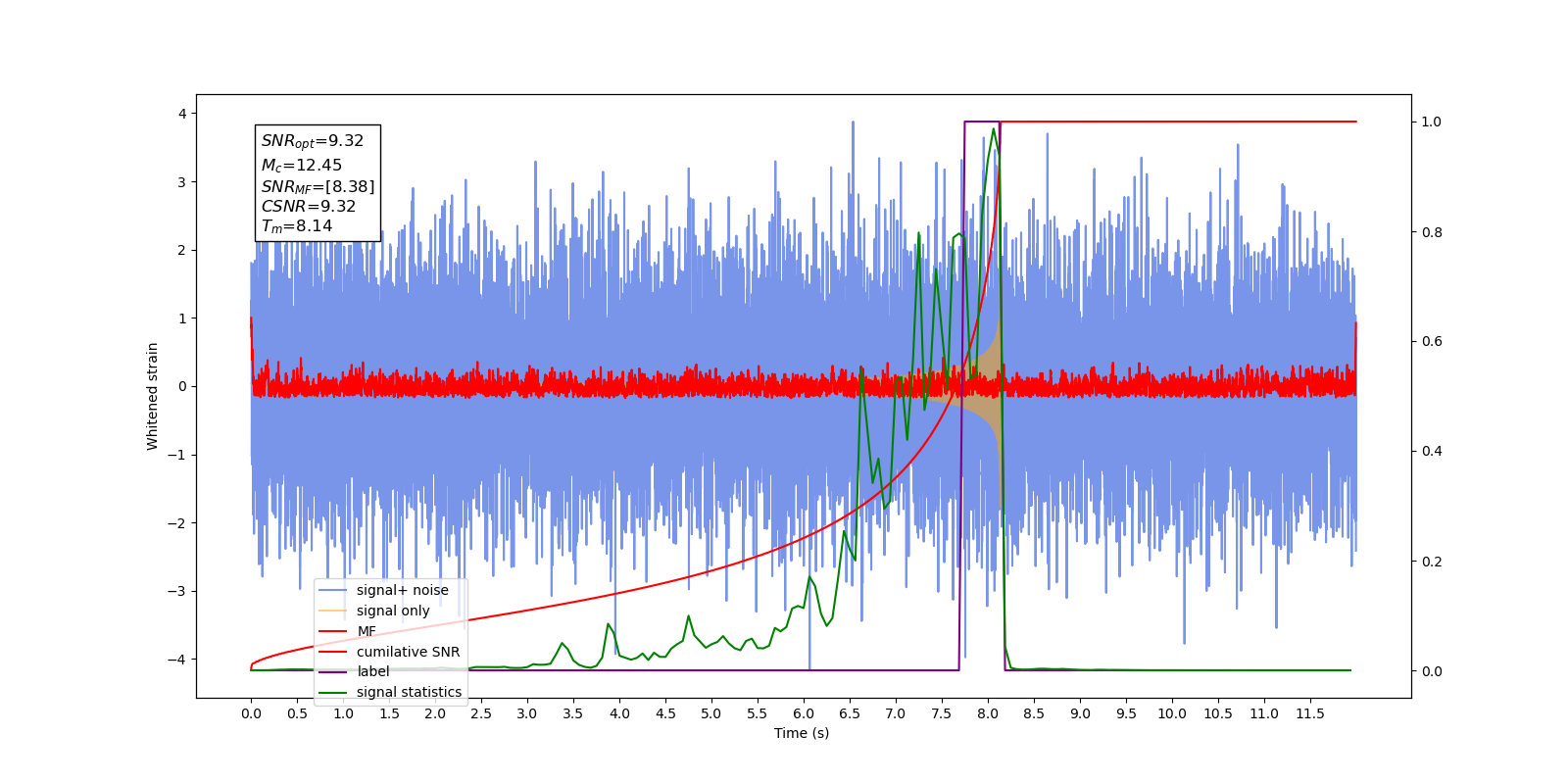Click the x-axis tick label 8.0
Viewport: 1568px width, 784px height.
pos(988,713)
